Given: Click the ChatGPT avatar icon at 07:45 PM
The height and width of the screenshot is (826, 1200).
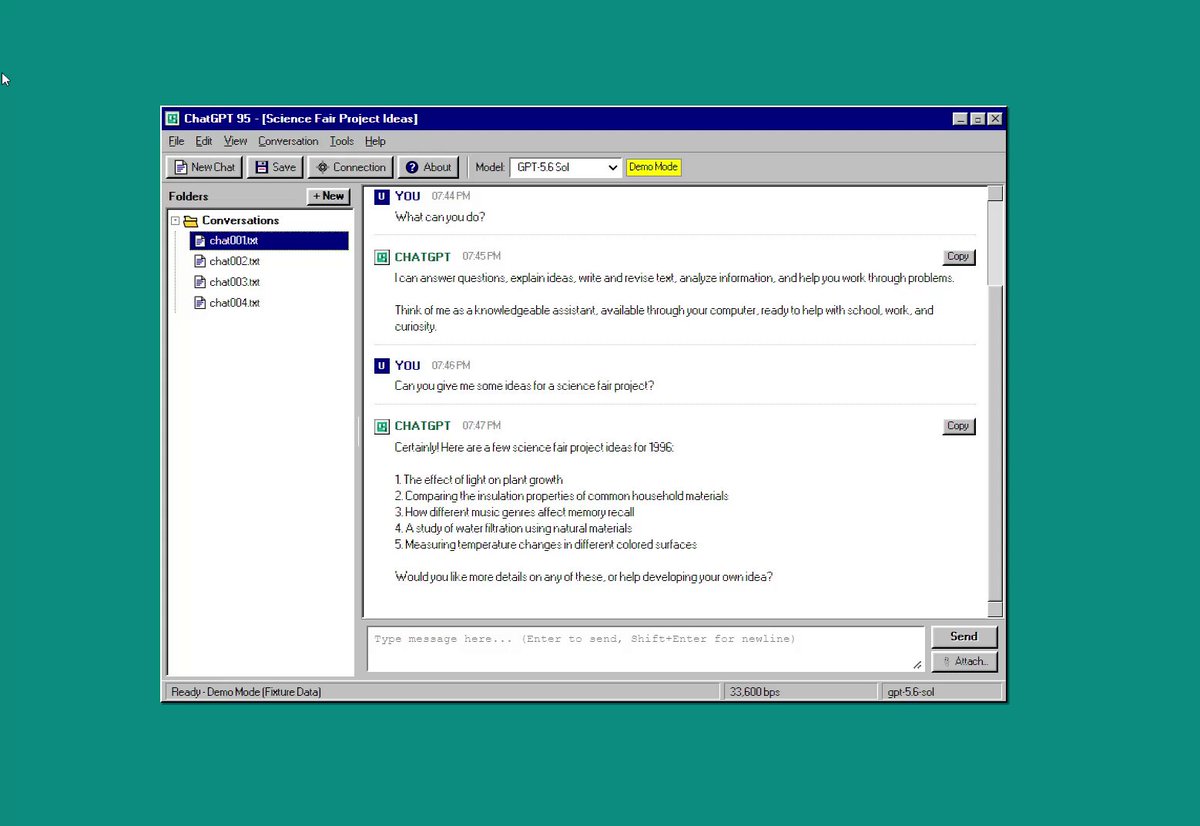Looking at the screenshot, I should (381, 257).
